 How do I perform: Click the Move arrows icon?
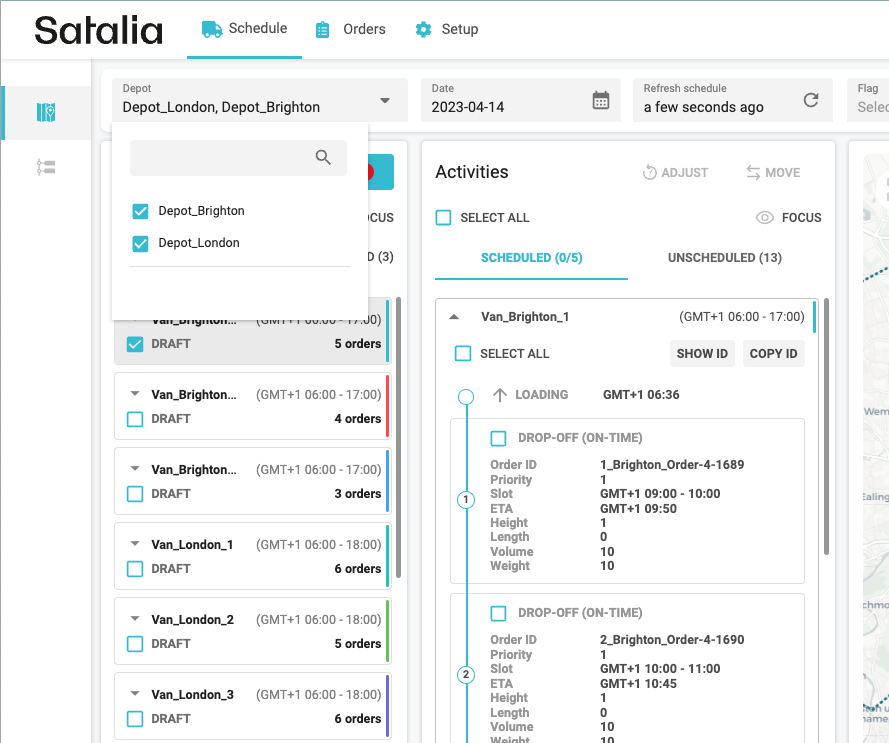[753, 172]
